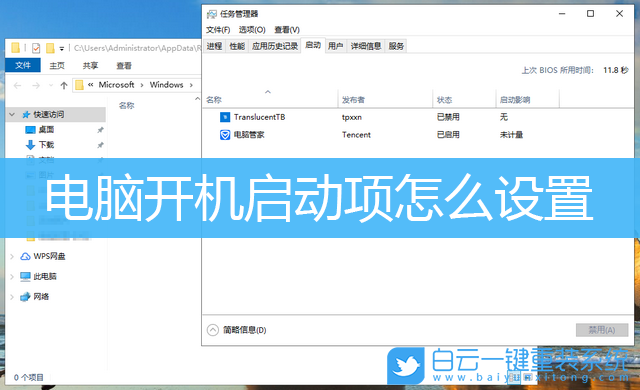This screenshot has height=390, width=640.
Task: Switch to the 进程 tab
Action: coord(214,46)
